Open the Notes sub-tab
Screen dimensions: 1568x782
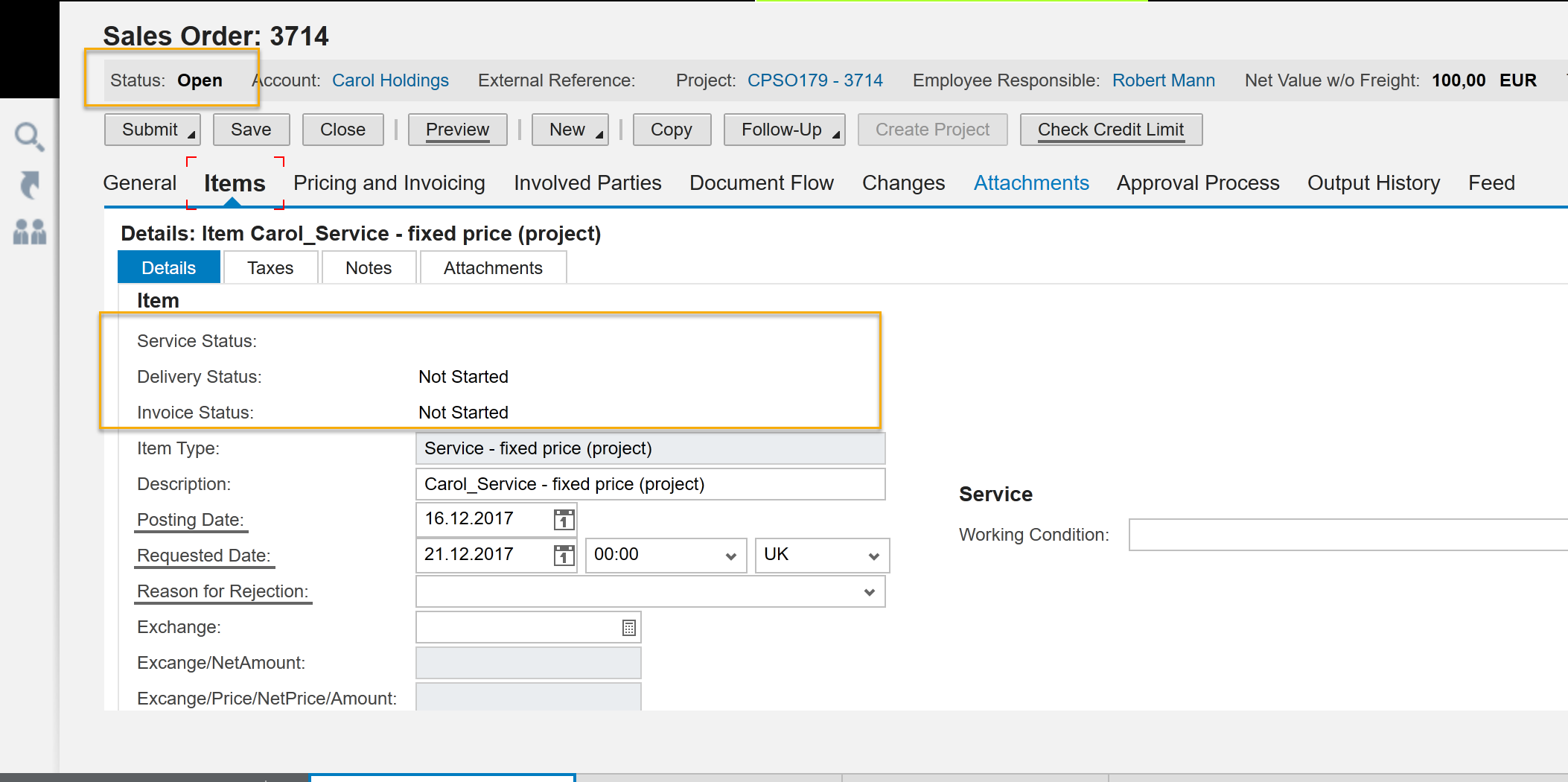tap(369, 267)
